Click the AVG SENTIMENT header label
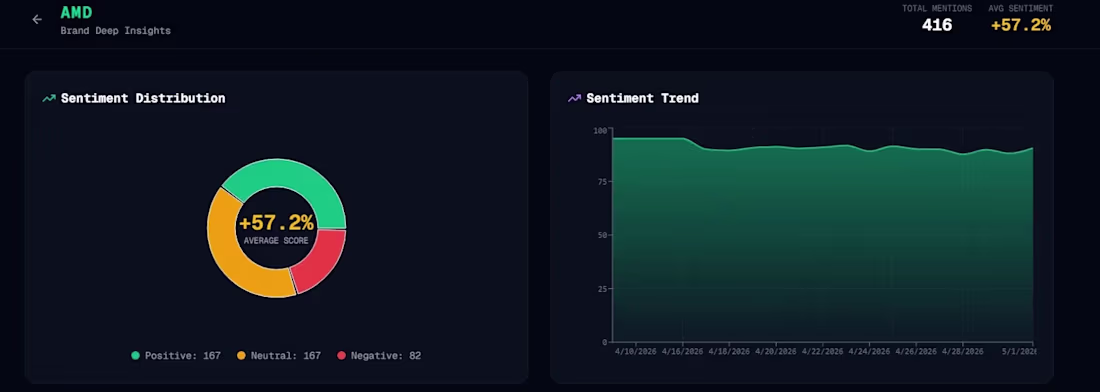1100x392 pixels. tap(1021, 8)
